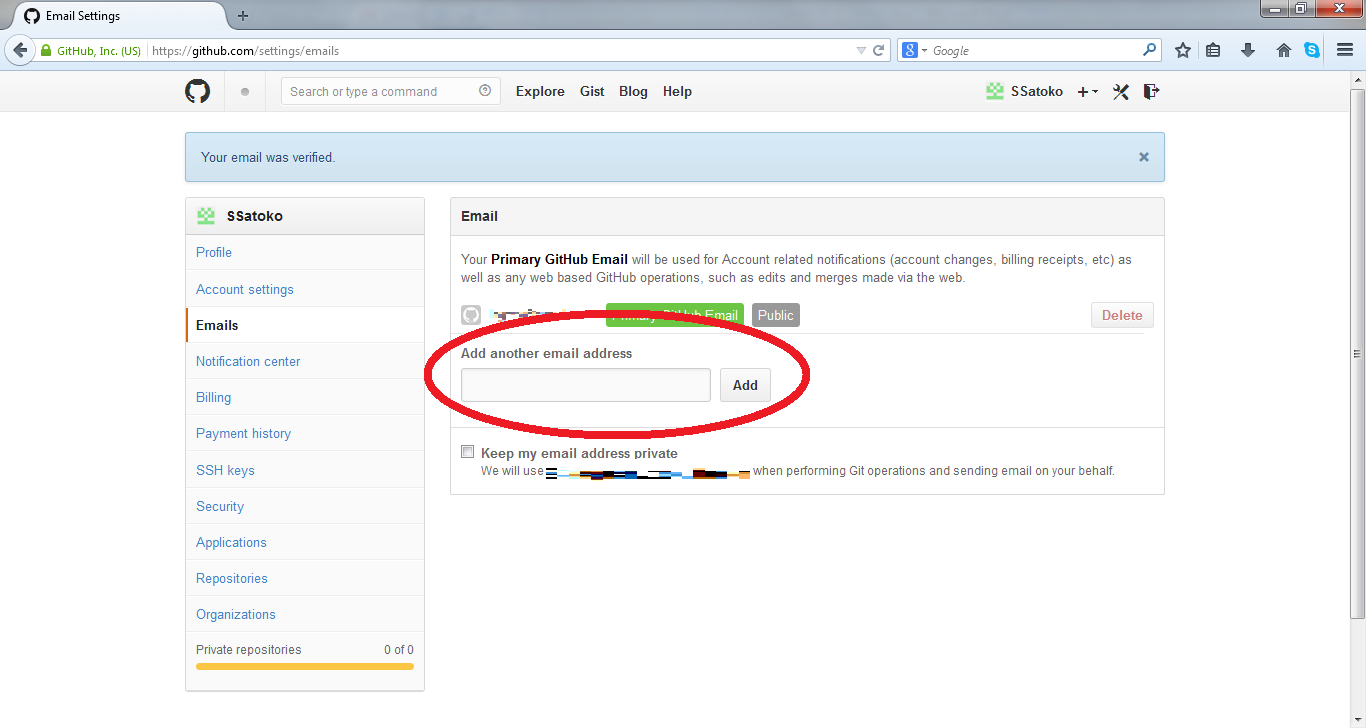Screen dimensions: 1366x728
Task: Open the Firefox hamburger menu
Action: coord(1345,50)
